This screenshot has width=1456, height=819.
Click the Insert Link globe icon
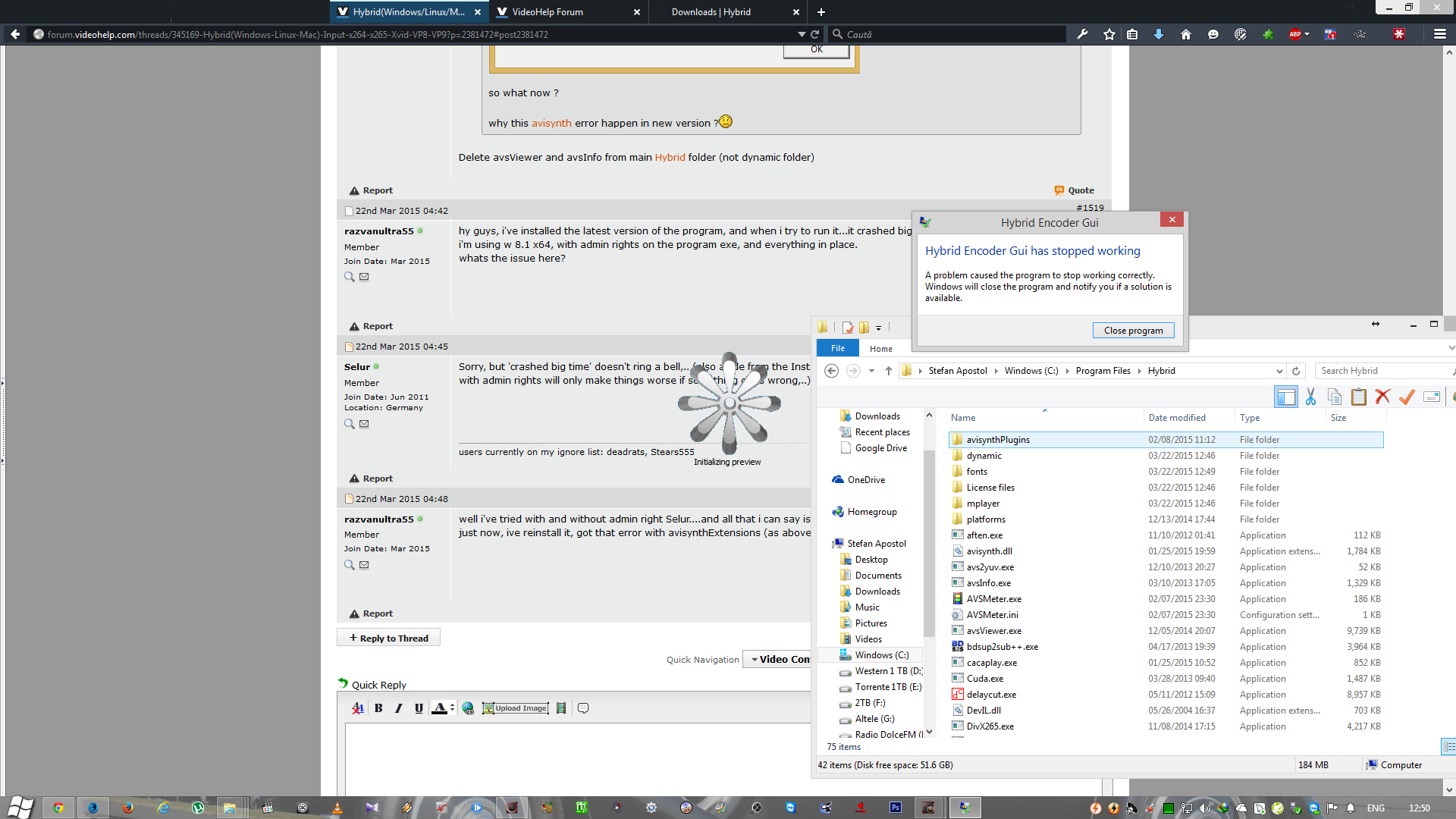[468, 708]
